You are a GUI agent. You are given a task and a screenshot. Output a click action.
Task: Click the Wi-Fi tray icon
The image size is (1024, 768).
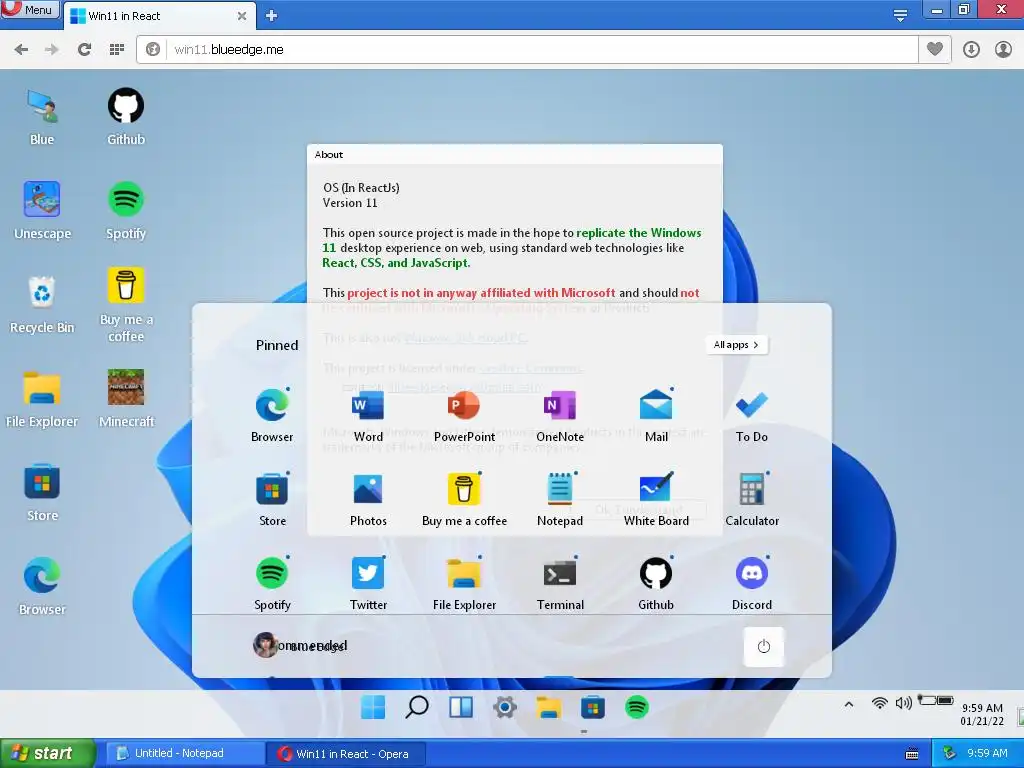click(x=880, y=703)
